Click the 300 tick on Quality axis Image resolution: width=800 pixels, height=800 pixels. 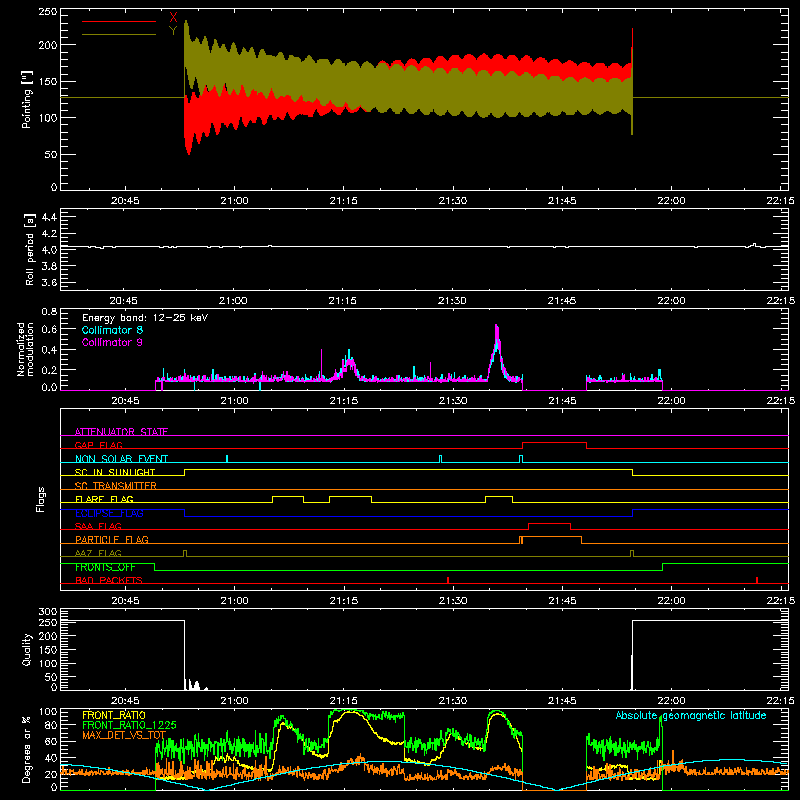[47, 612]
